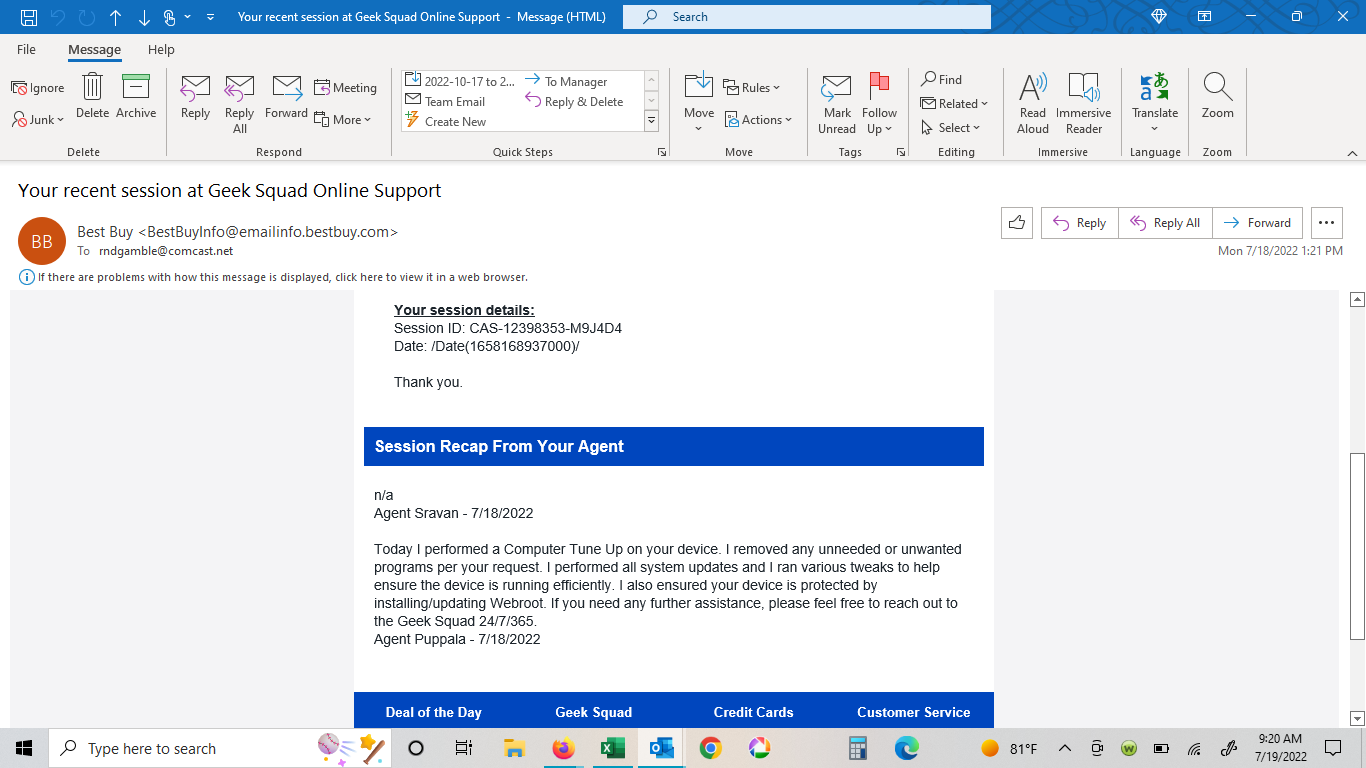Start Read Aloud for the email

(1032, 103)
